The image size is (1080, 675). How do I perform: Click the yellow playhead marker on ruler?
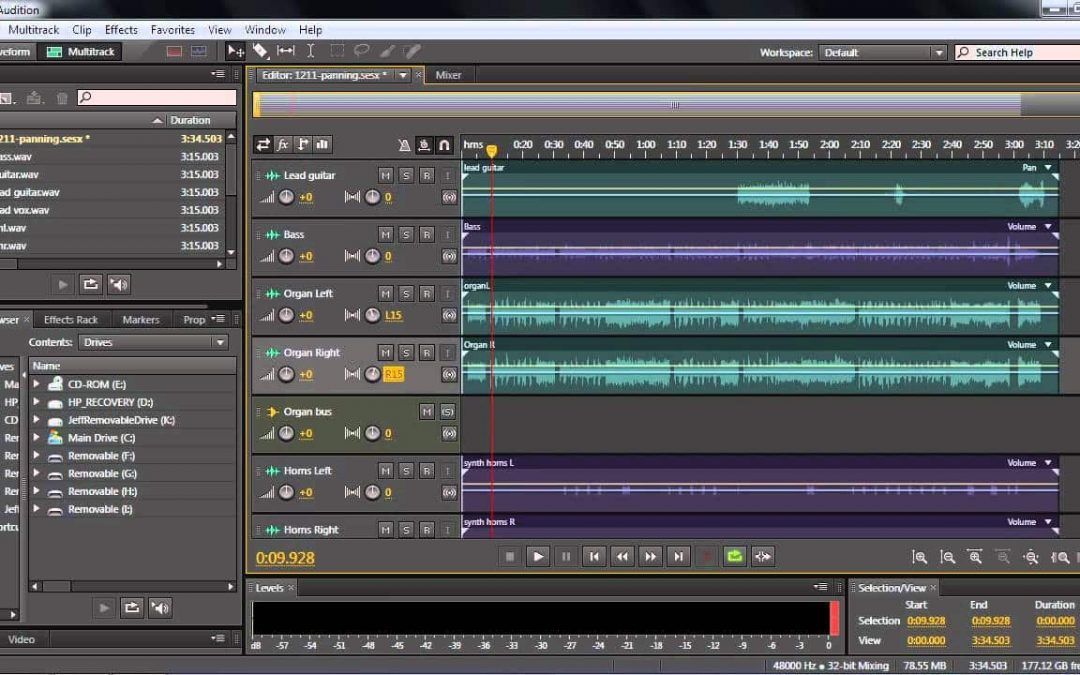[492, 150]
